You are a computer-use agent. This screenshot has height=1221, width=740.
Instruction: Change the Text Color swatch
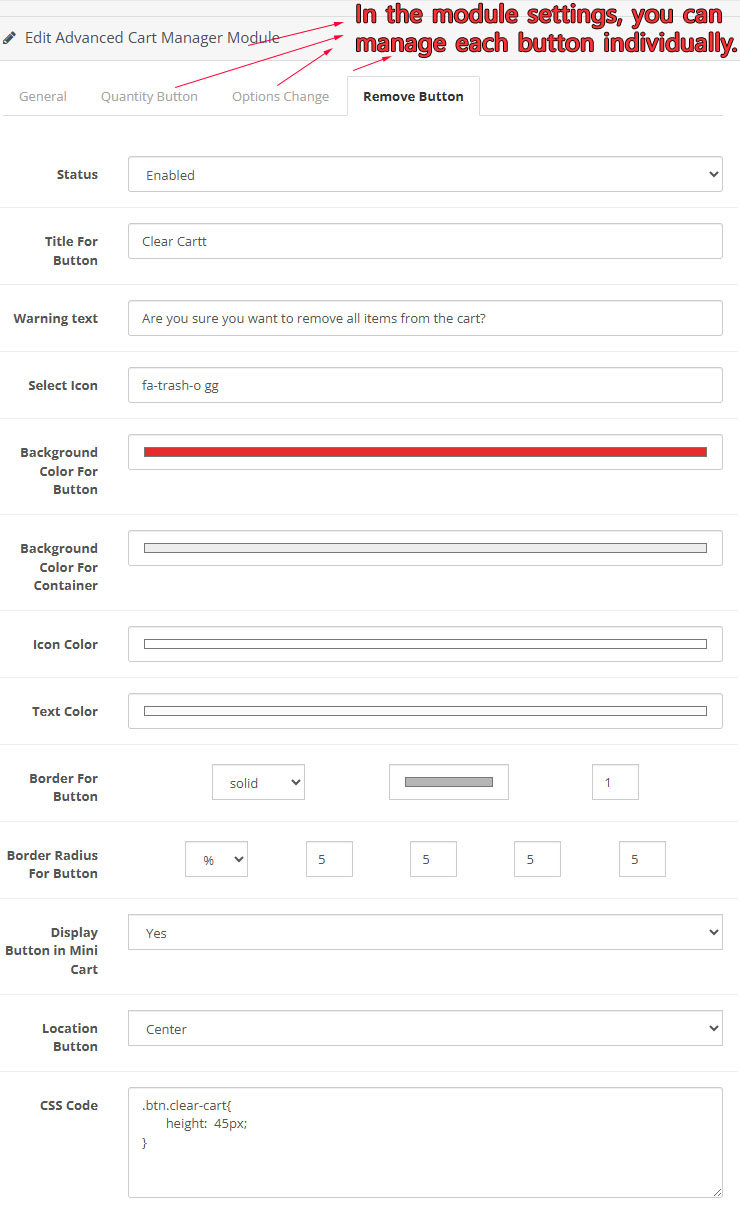(425, 711)
